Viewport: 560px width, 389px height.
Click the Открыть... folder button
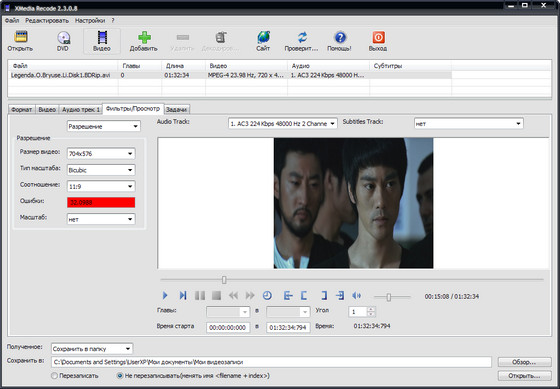[524, 376]
